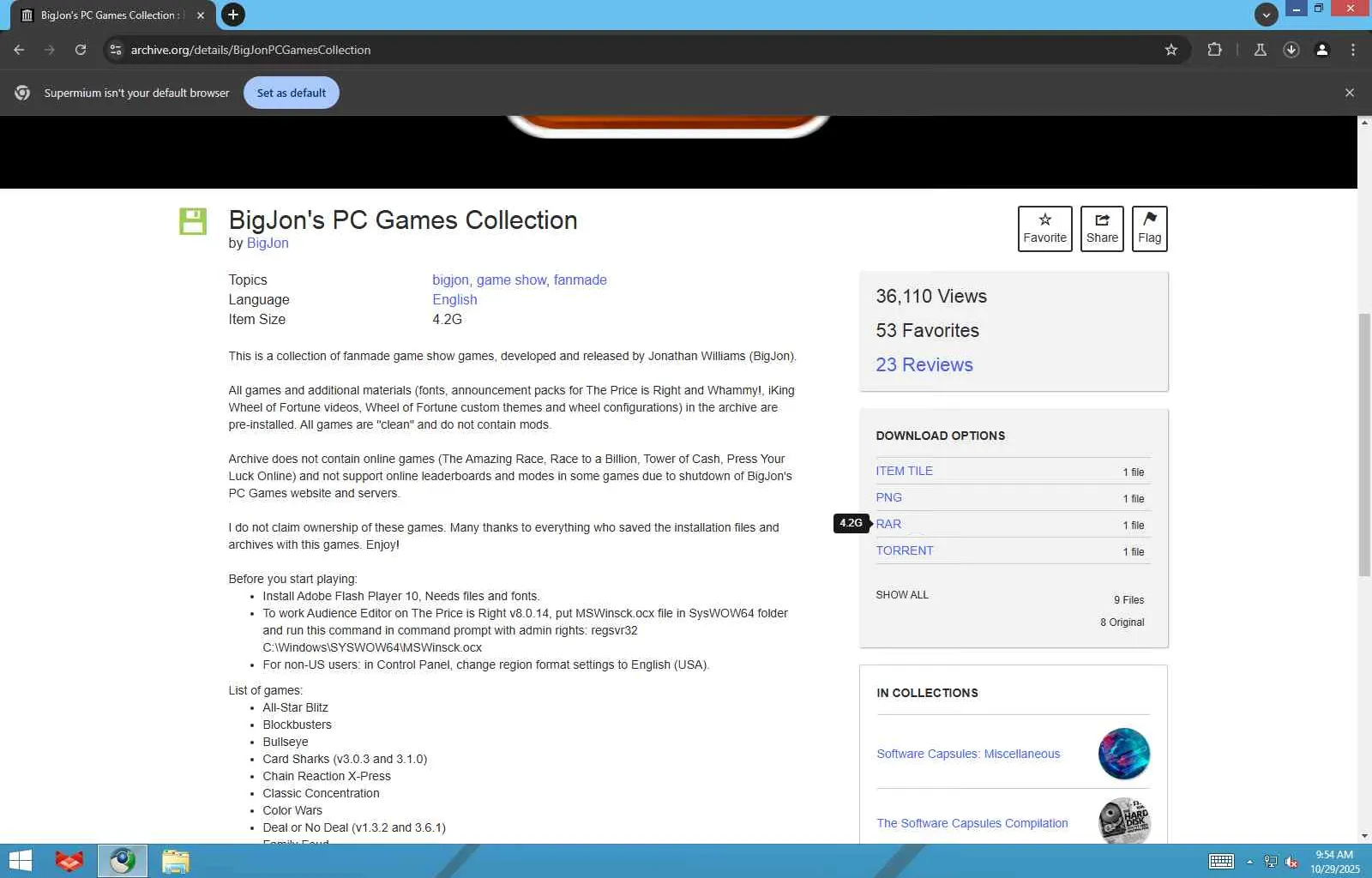The image size is (1372, 878).
Task: Open The Software Capsules Compilation link
Action: pos(972,824)
